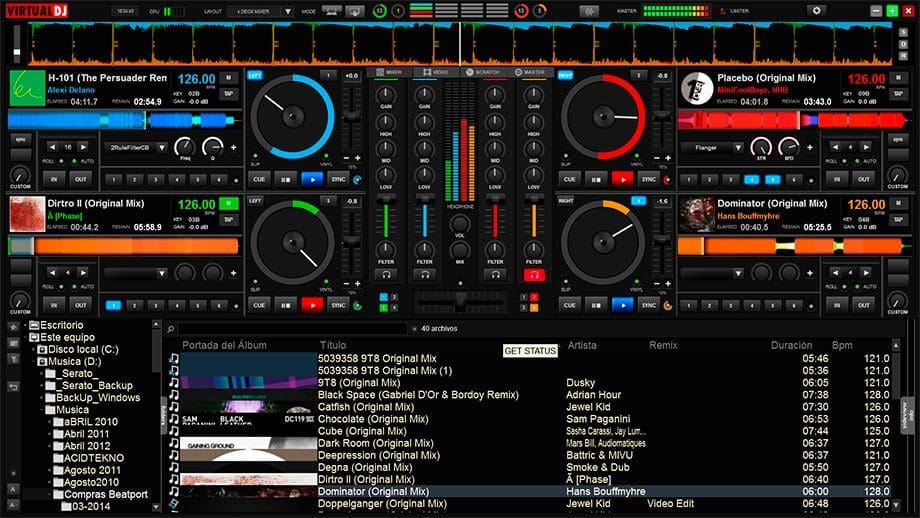Click the music note icon beside Catfish row

[174, 407]
